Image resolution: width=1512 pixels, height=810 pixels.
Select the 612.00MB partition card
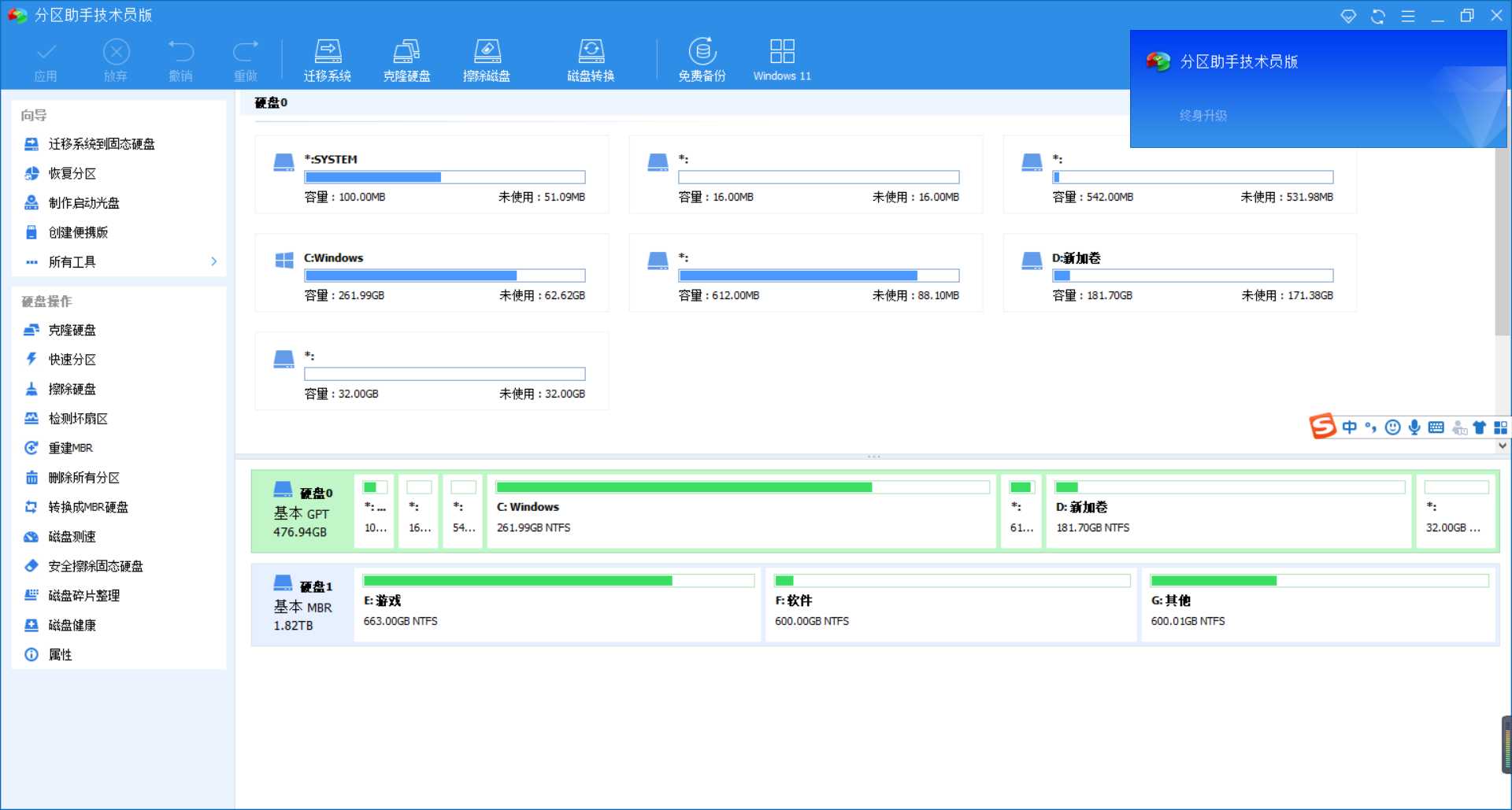806,272
